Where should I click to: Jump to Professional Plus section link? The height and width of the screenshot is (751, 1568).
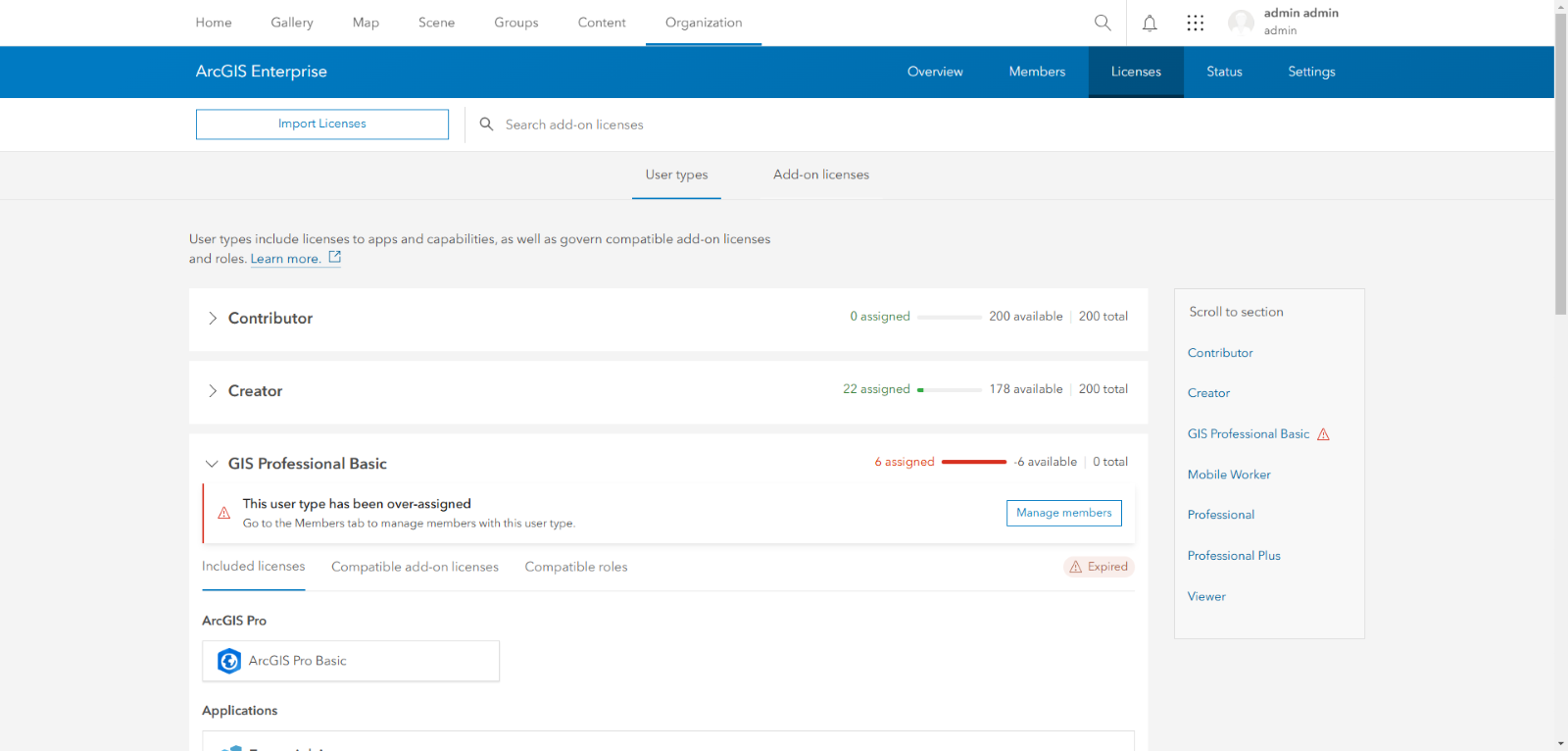(1234, 556)
